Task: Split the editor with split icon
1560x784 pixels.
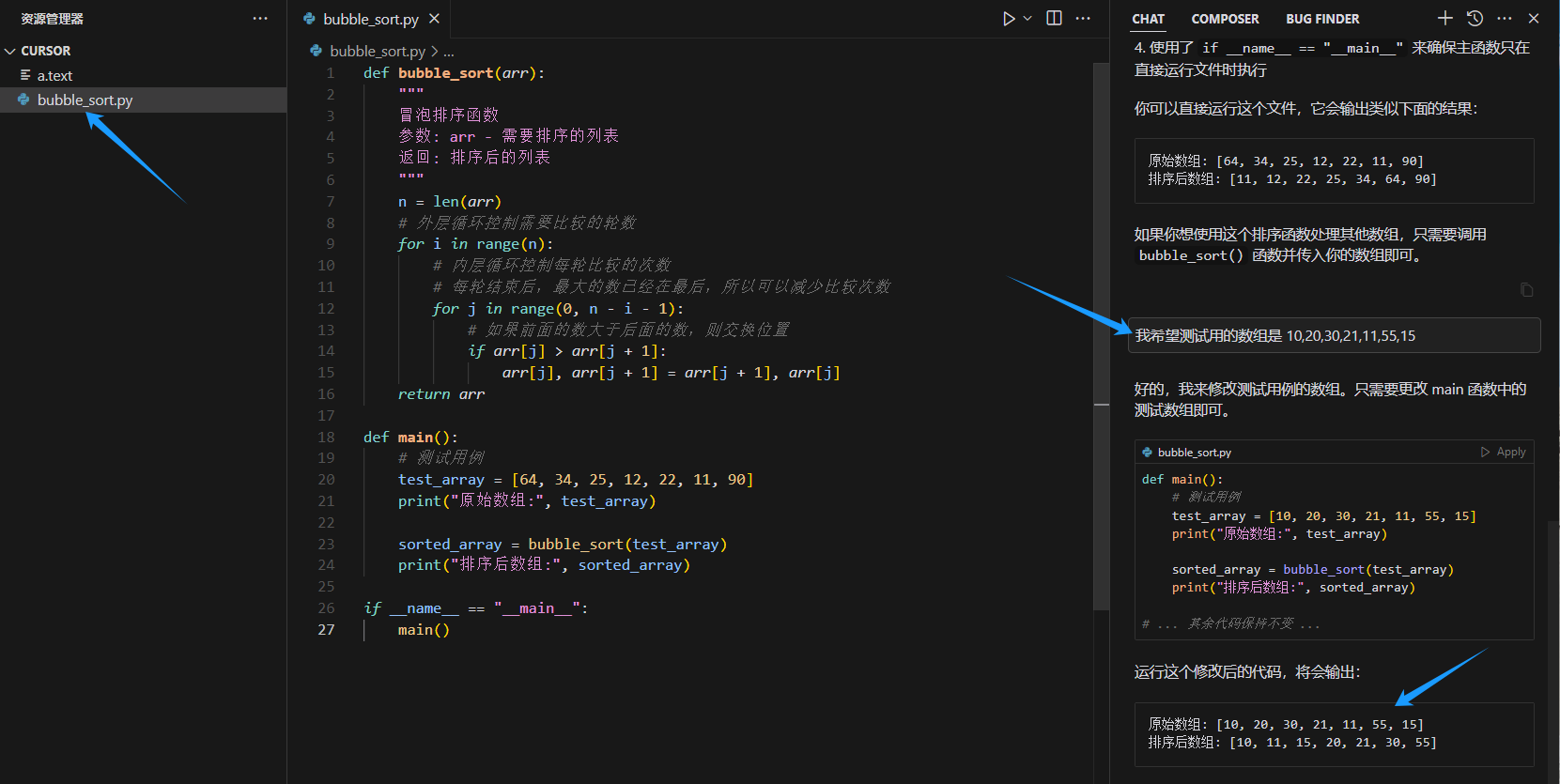Action: tap(1054, 19)
